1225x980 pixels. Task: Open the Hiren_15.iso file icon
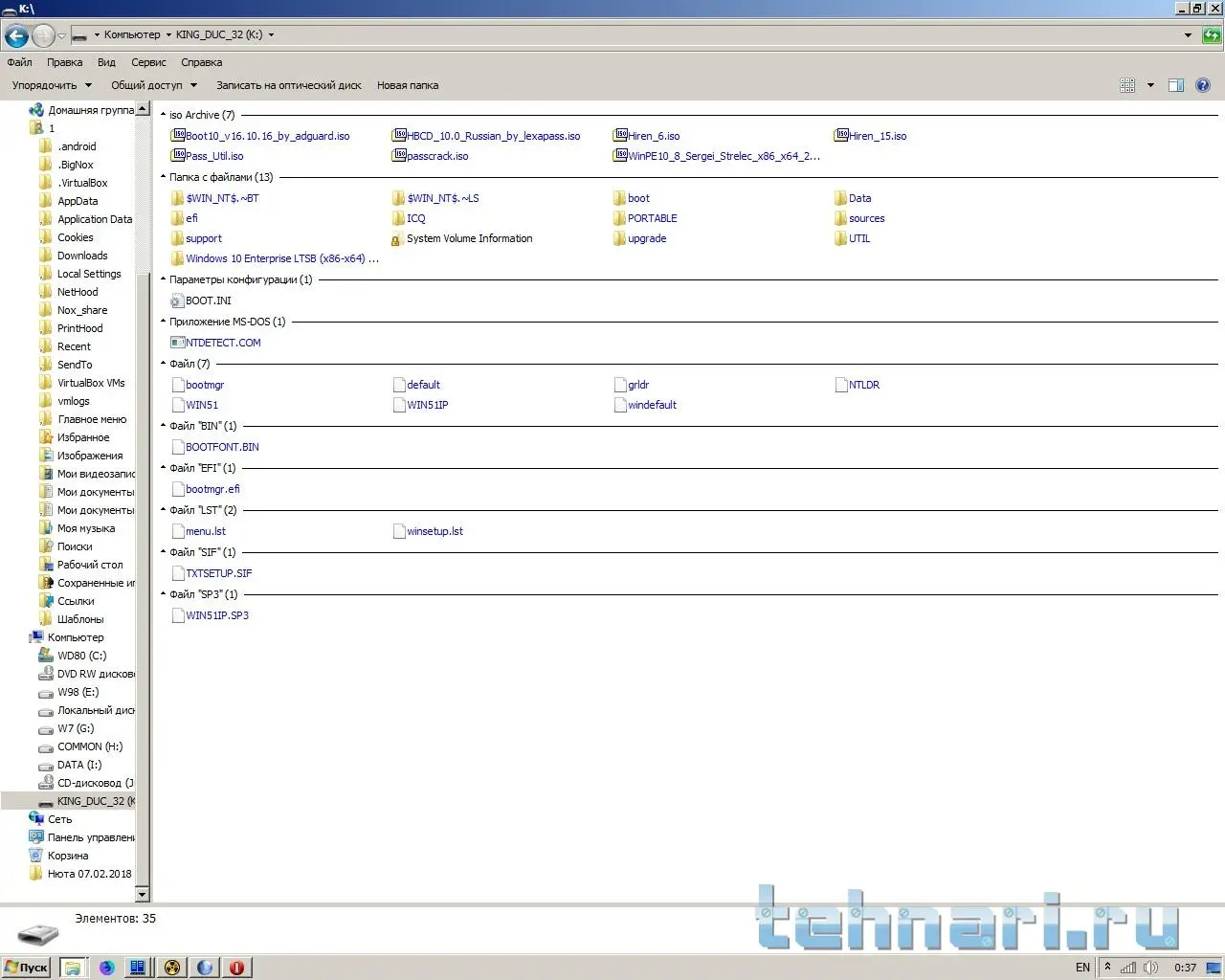pyautogui.click(x=841, y=136)
